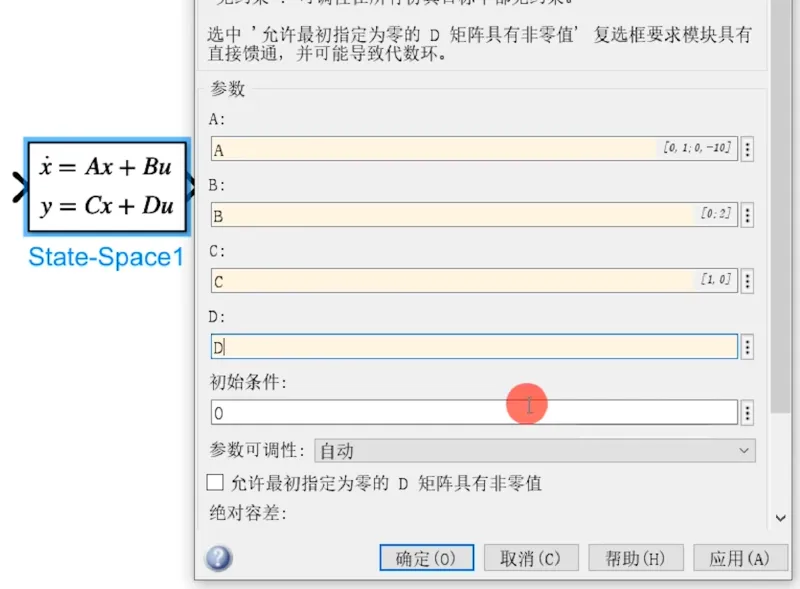Click the 取消(C) button
This screenshot has width=800, height=589.
click(531, 557)
